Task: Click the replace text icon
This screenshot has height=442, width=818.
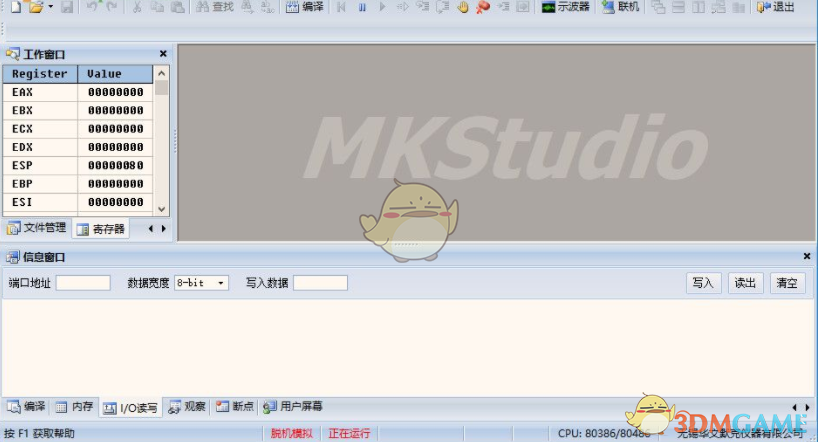Action: coord(267,7)
